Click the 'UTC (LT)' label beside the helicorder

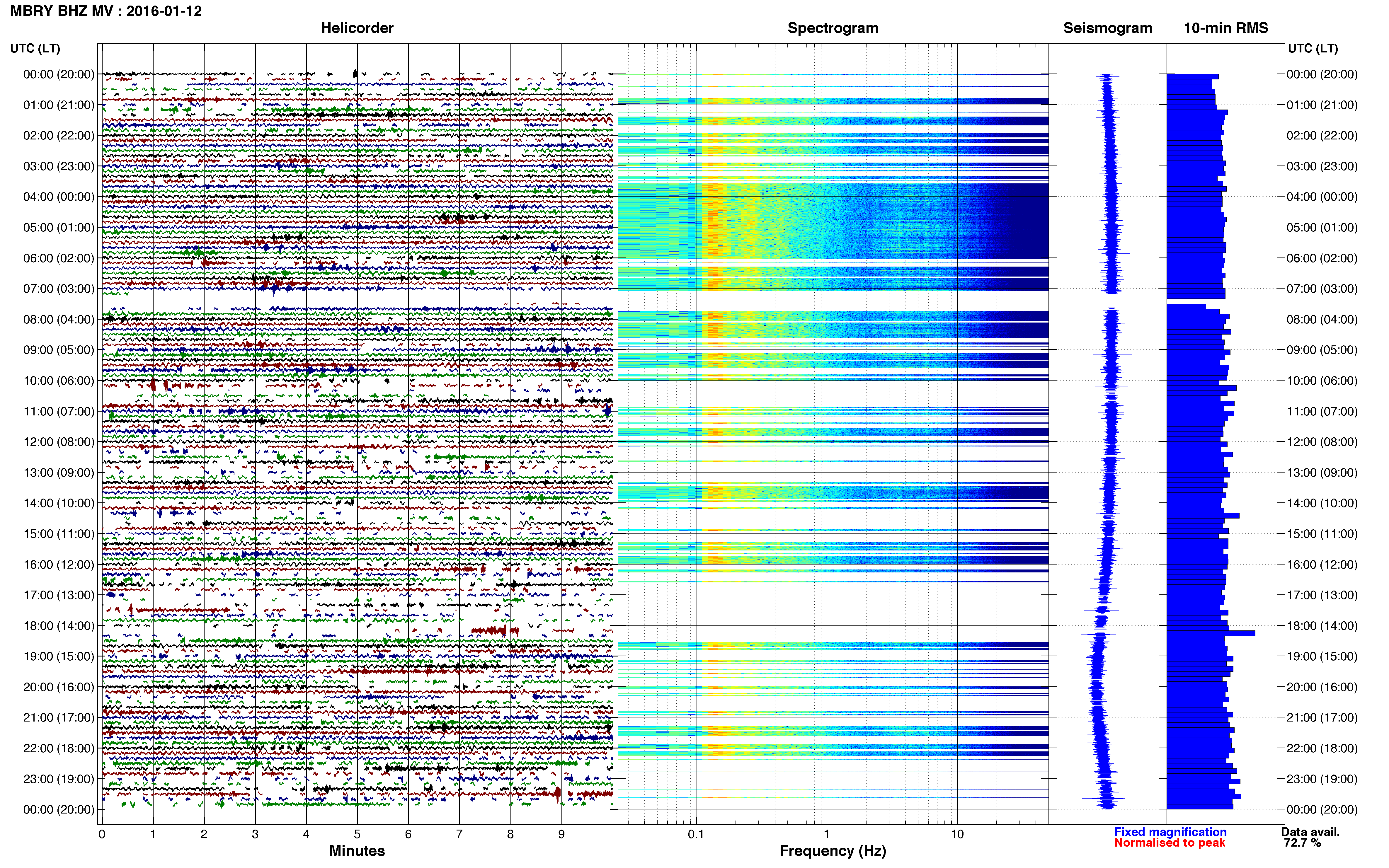pos(35,48)
